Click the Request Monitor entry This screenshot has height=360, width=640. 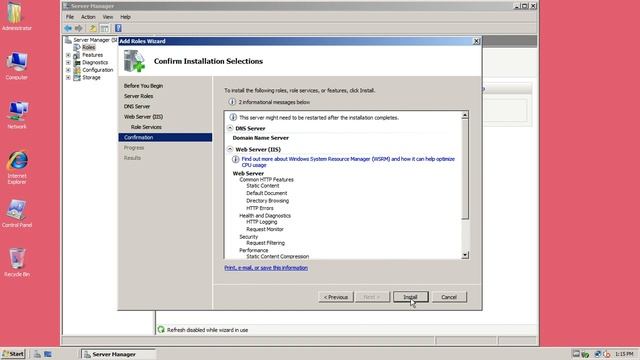coord(264,229)
